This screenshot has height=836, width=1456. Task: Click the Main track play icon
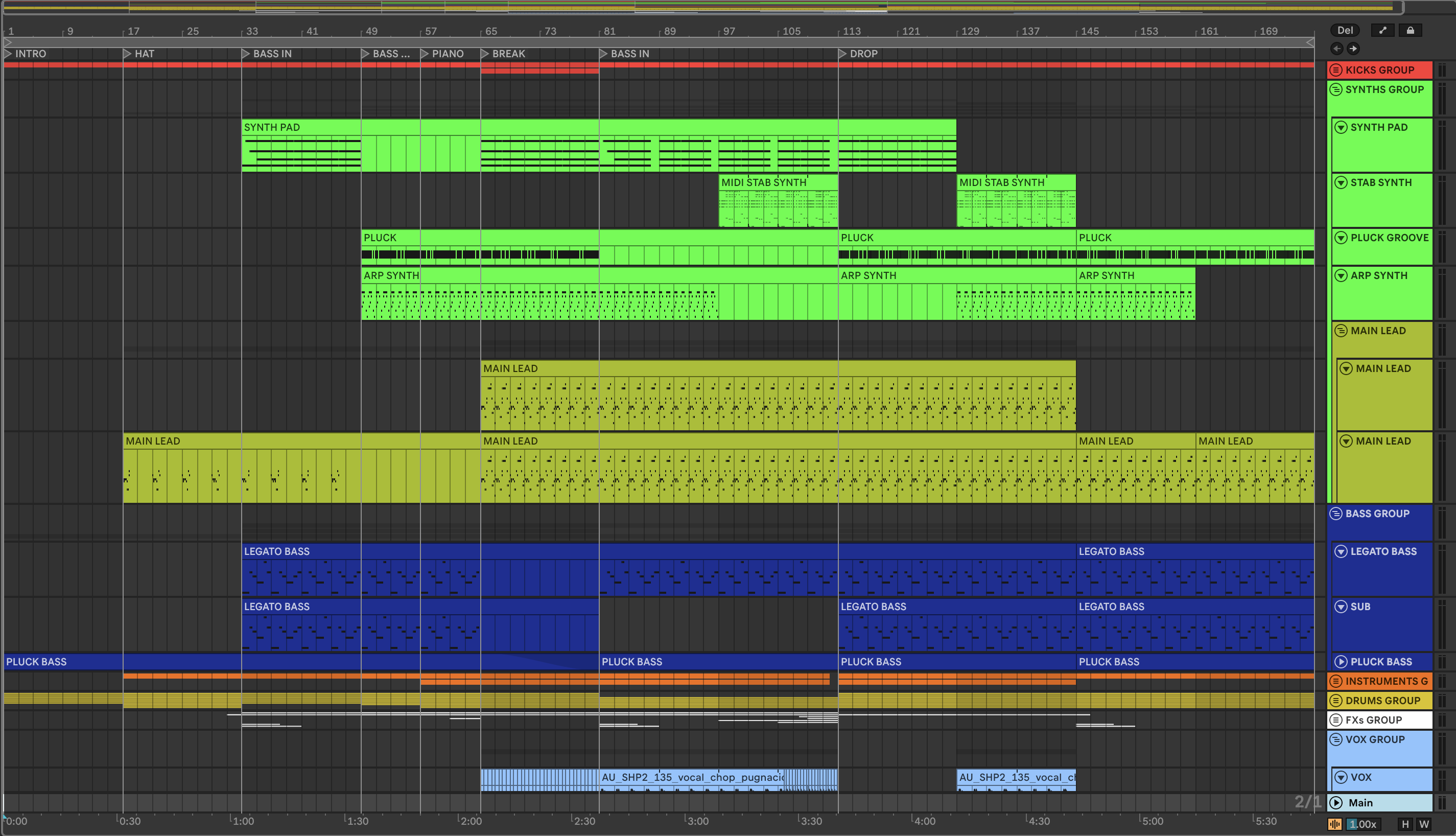tap(1336, 803)
